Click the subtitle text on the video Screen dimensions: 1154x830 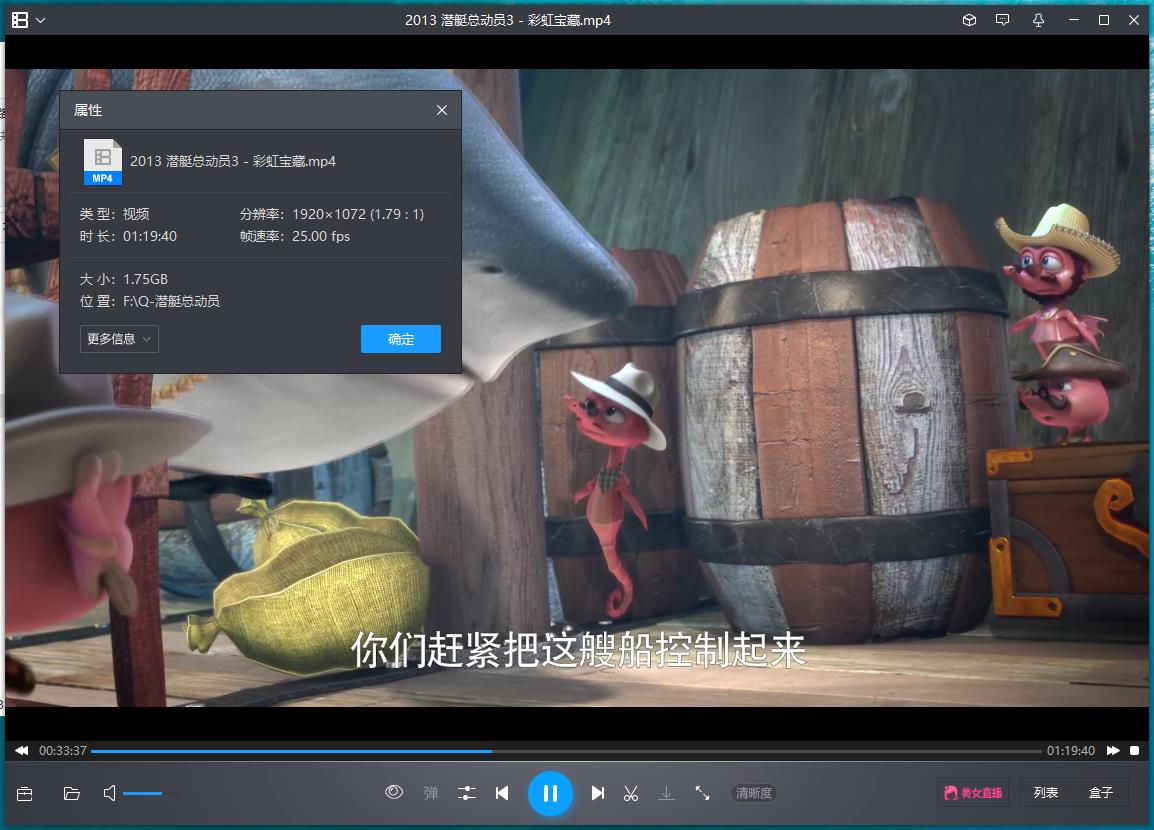tap(578, 650)
